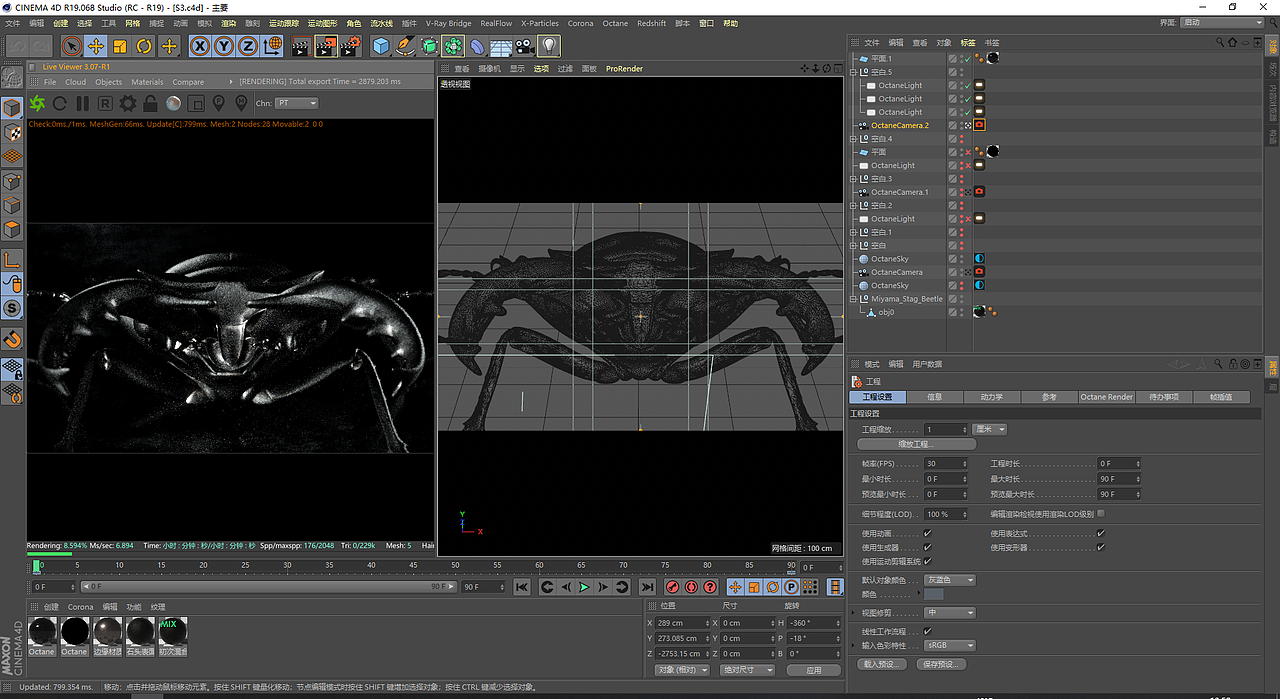The height and width of the screenshot is (699, 1280).
Task: Toggle X axis lock
Action: (200, 46)
